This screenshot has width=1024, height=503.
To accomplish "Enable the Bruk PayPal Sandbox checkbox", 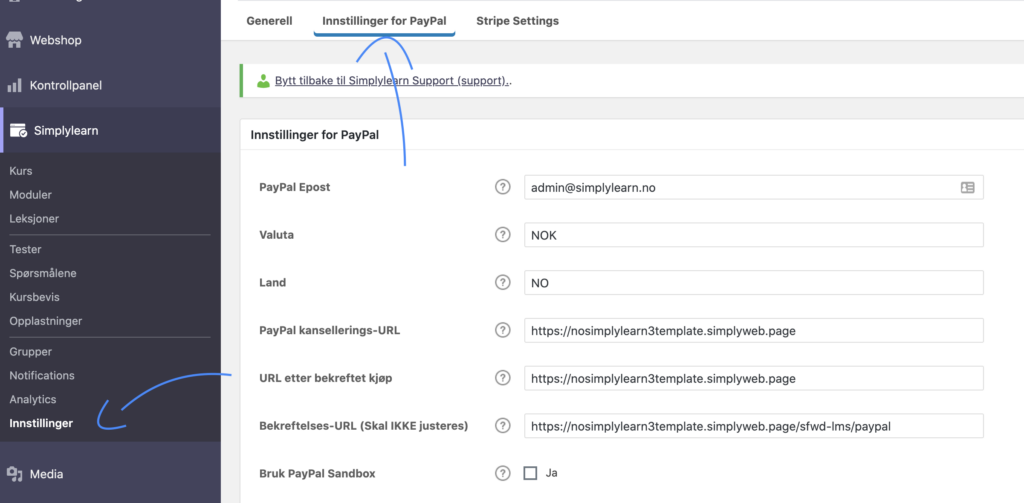I will point(531,473).
